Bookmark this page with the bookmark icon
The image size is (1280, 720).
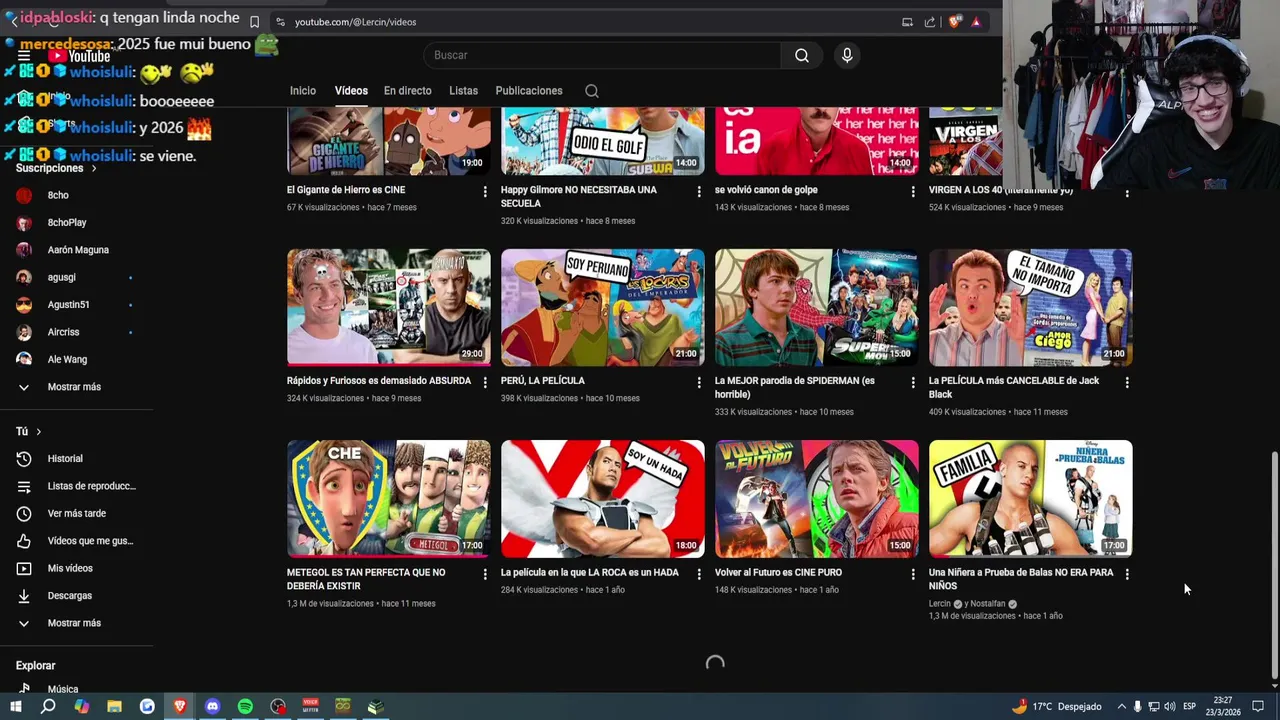pyautogui.click(x=254, y=22)
